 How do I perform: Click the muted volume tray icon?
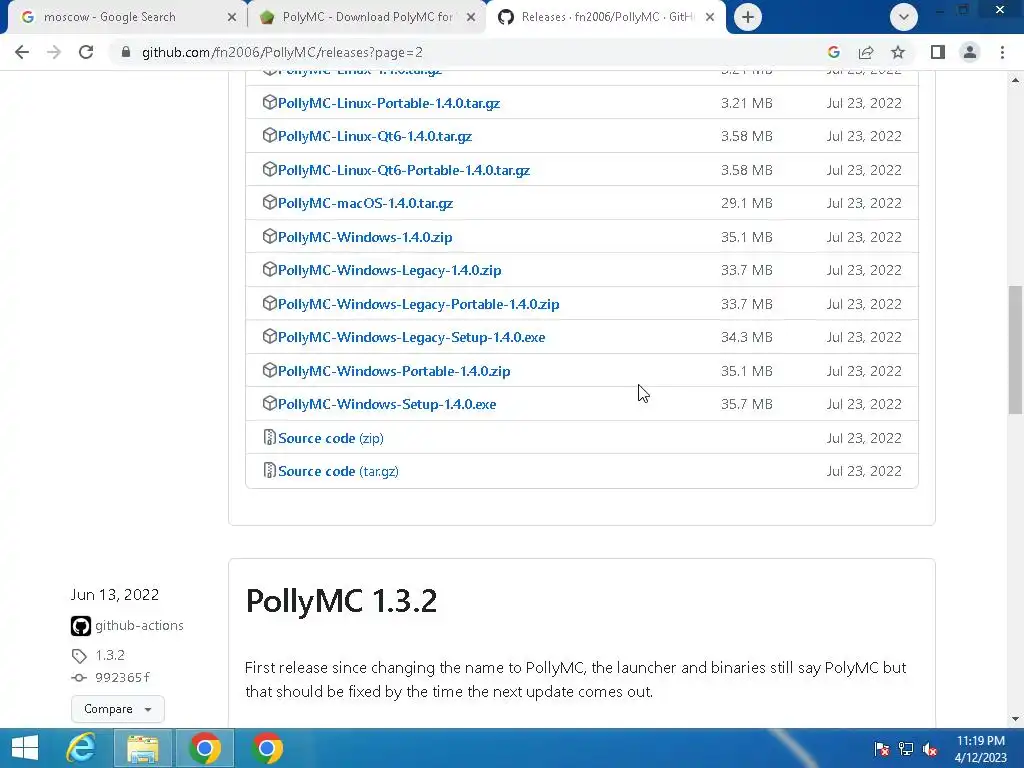click(x=930, y=749)
